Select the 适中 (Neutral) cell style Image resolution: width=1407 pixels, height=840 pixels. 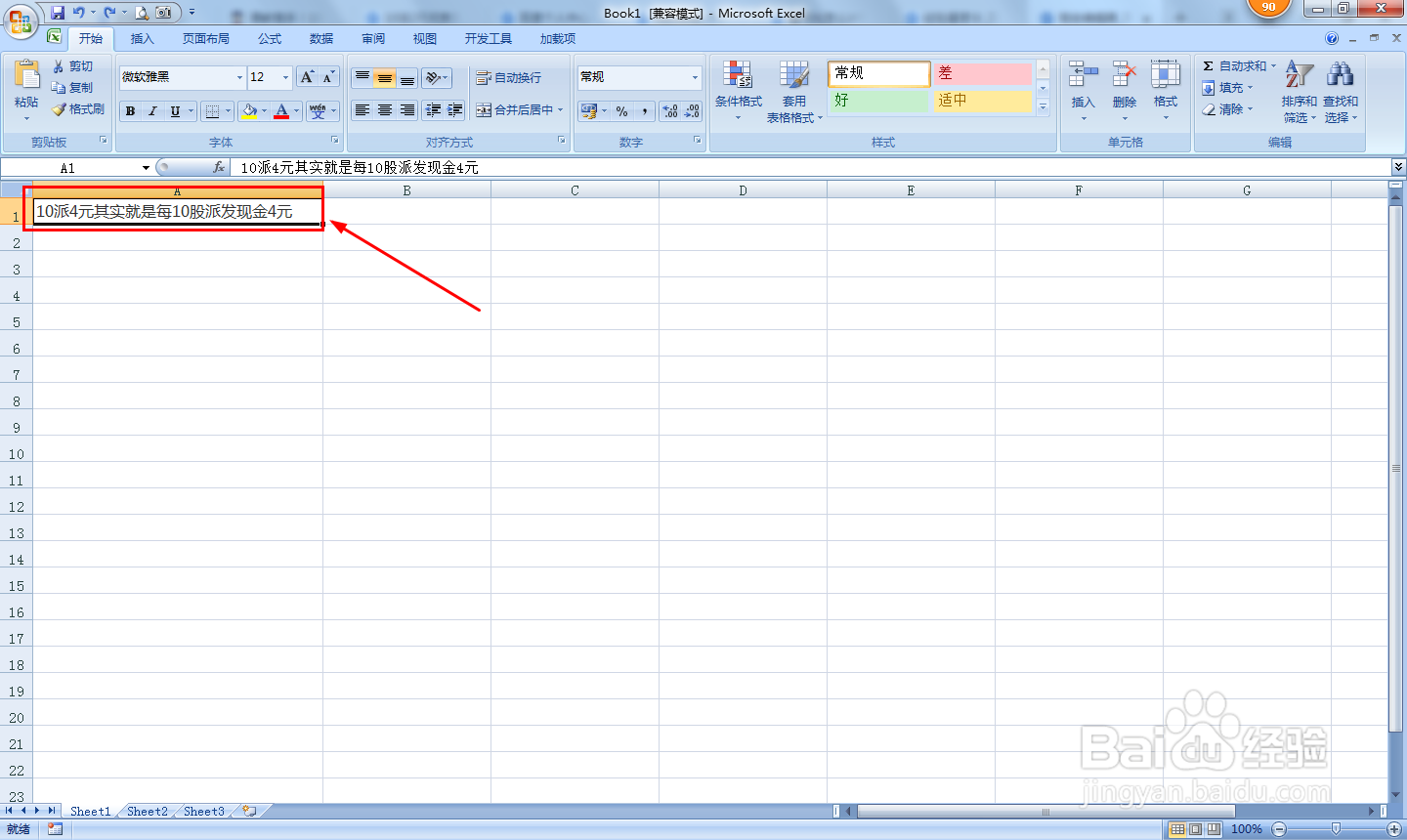(x=982, y=101)
